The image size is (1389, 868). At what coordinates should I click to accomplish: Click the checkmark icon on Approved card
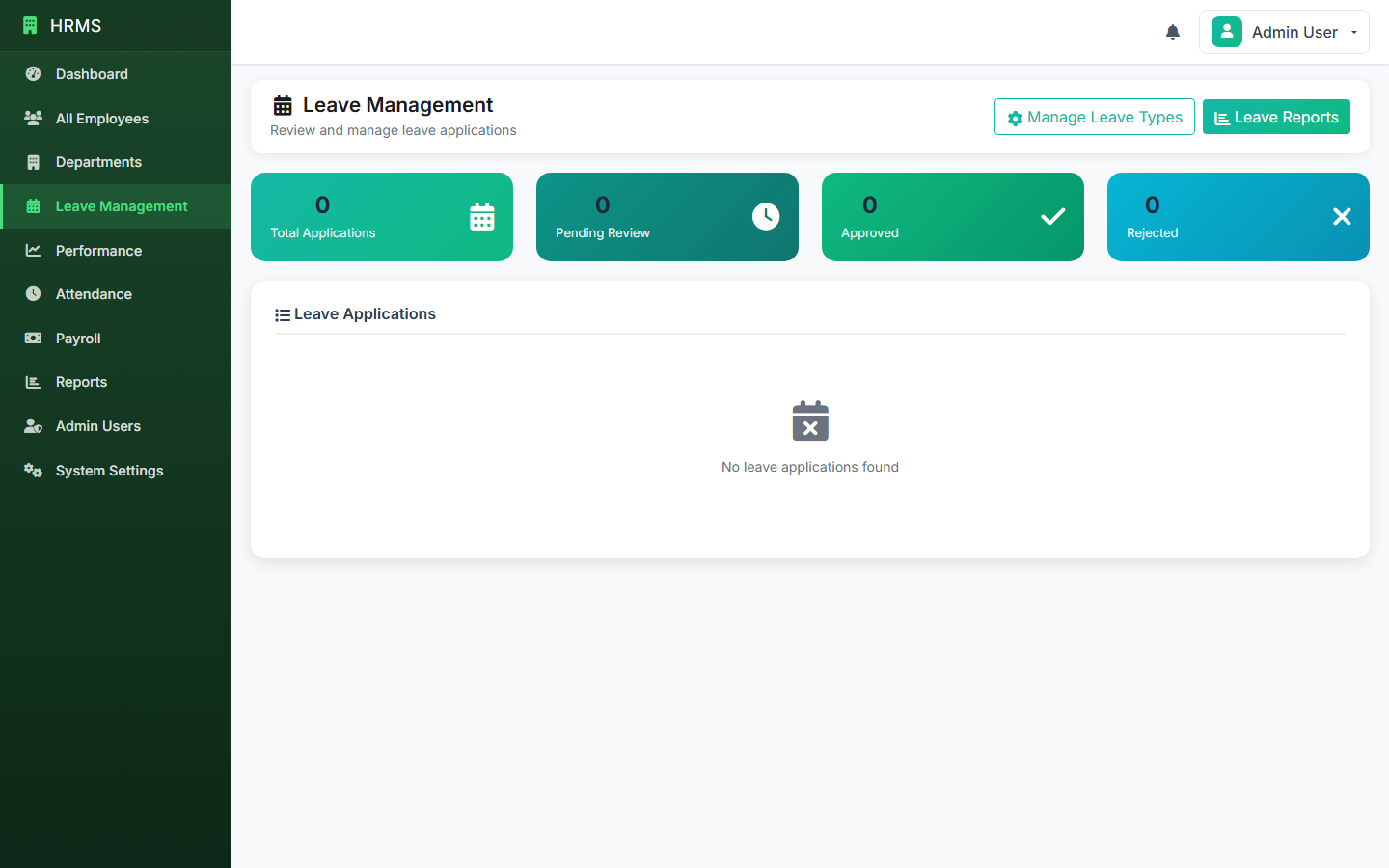(1053, 217)
